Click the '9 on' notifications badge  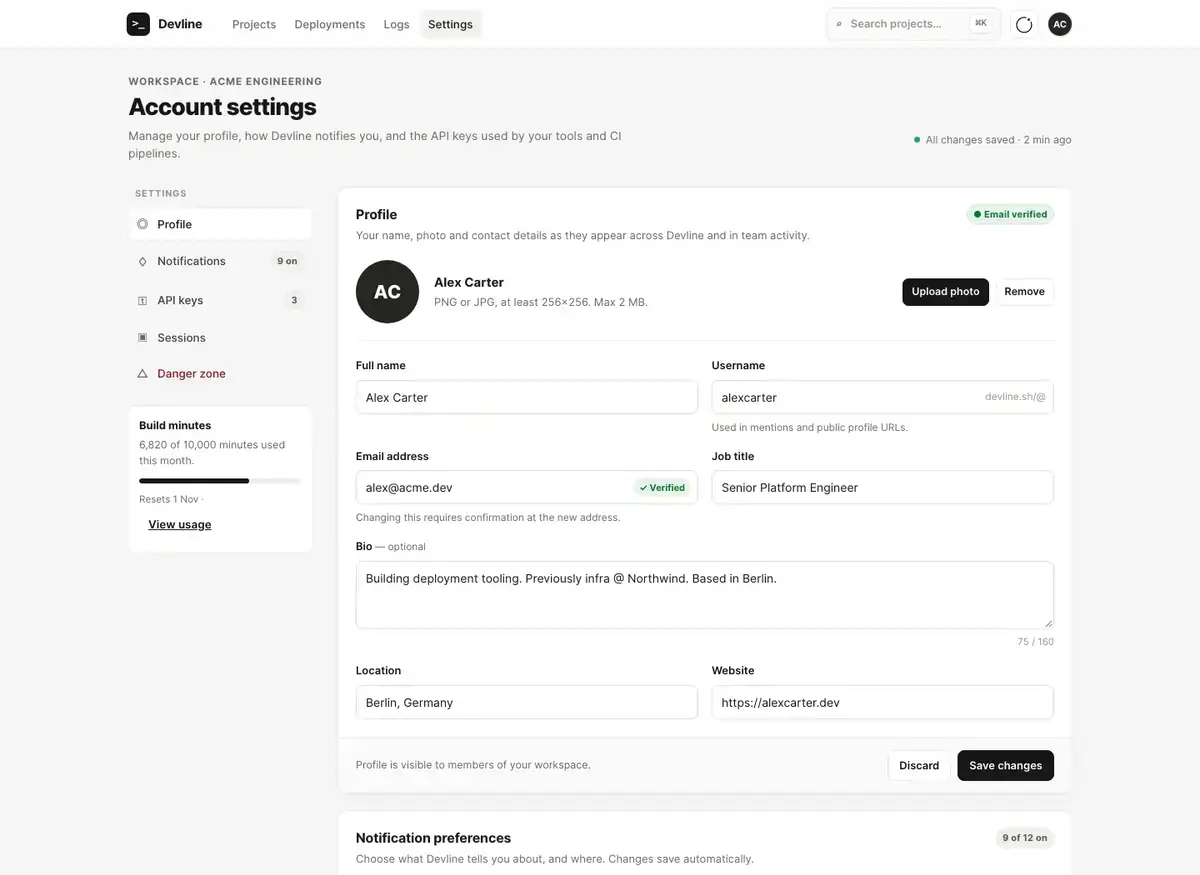tap(287, 261)
